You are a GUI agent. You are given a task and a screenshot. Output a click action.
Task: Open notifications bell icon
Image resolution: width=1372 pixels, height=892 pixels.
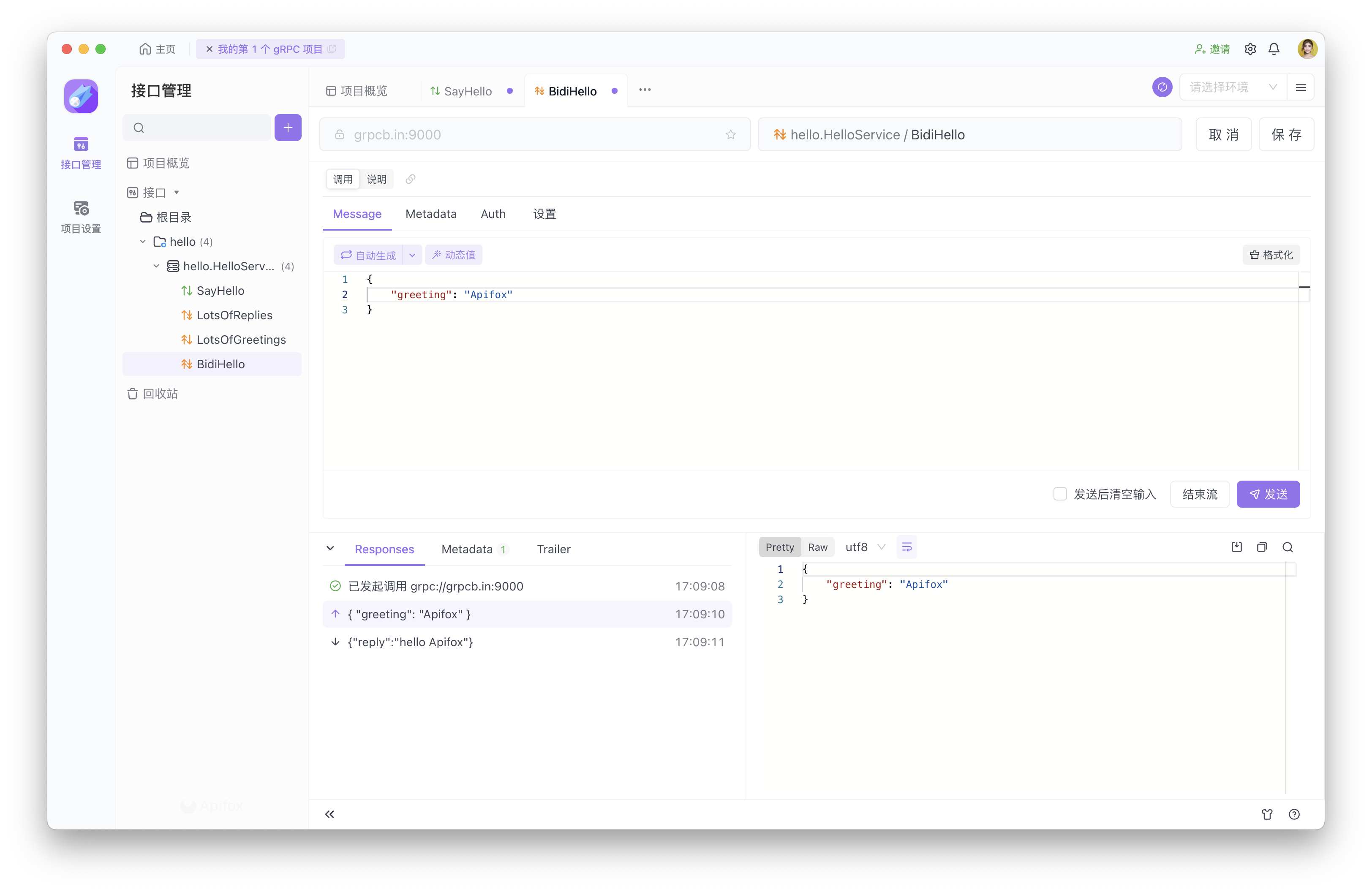point(1274,49)
